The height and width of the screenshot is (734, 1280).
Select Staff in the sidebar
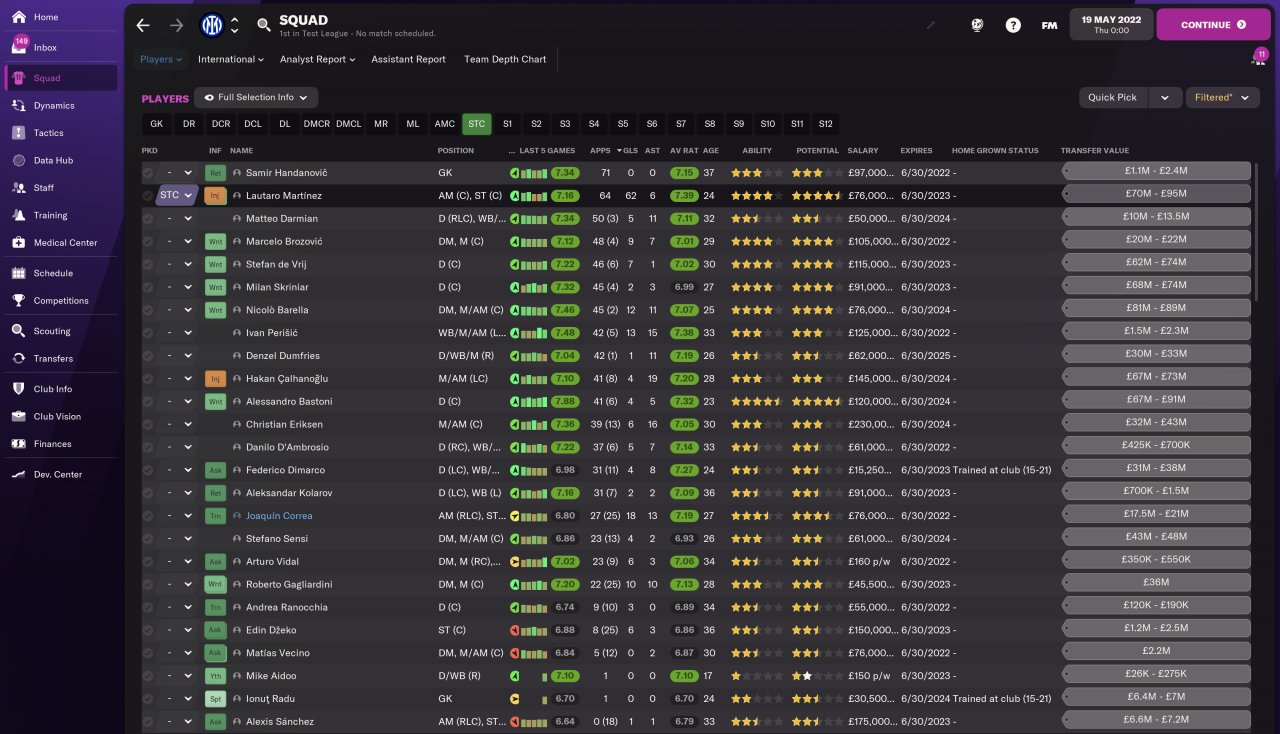60,187
